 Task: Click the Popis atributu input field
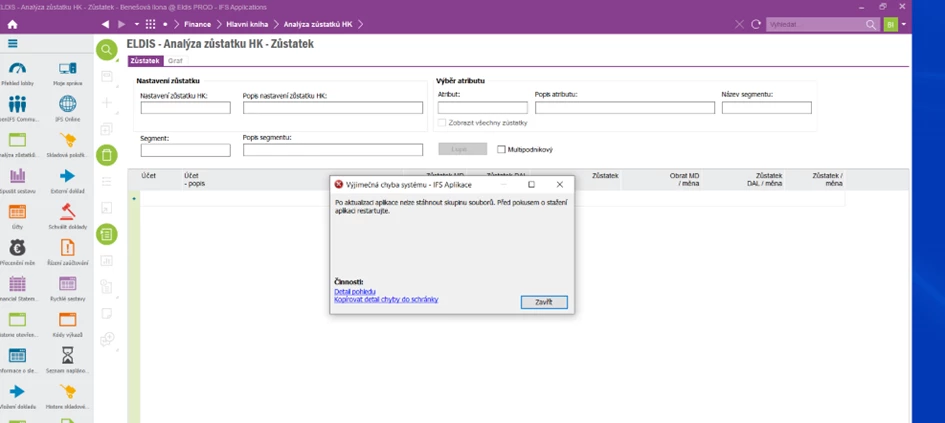point(625,108)
